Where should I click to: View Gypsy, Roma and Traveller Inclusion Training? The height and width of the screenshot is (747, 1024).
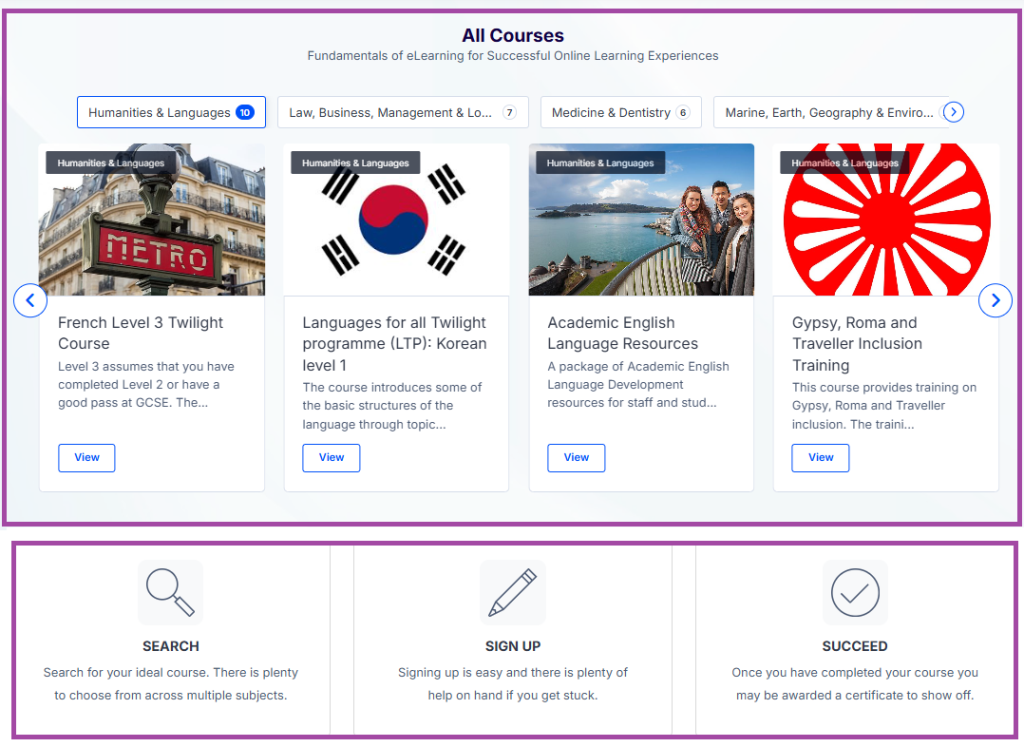click(820, 458)
